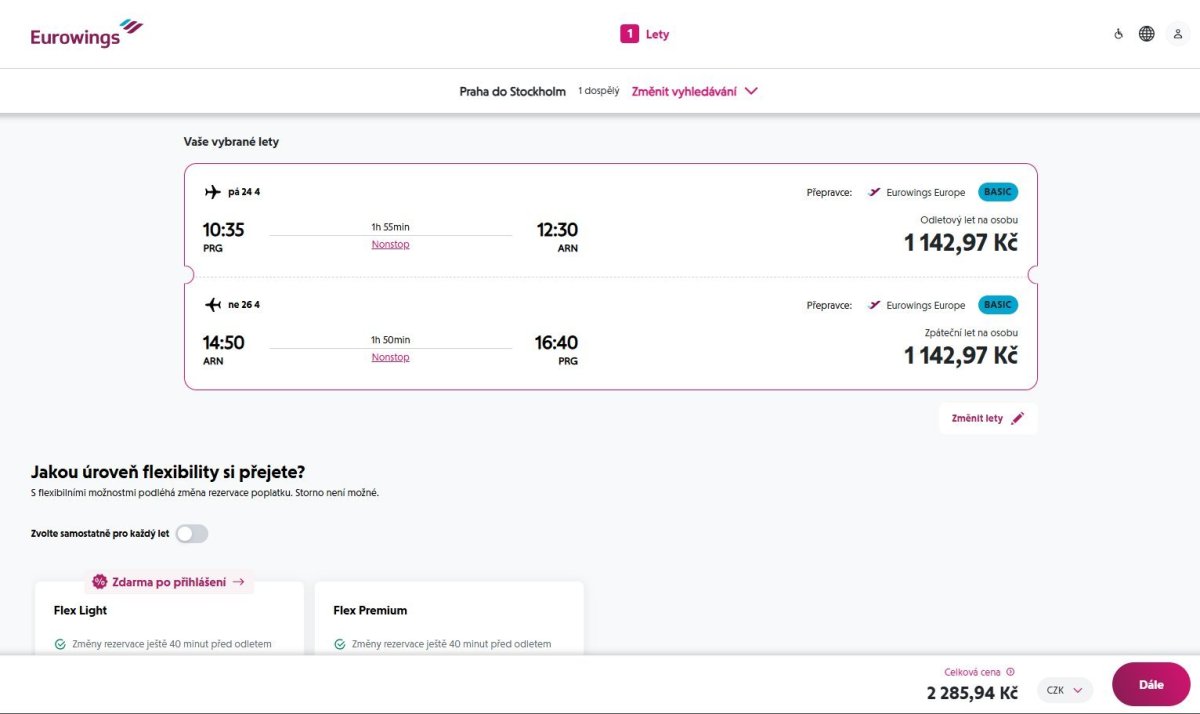Click Nonstop link for the 10:35 flight
Viewport: 1200px width, 714px height.
coord(390,245)
